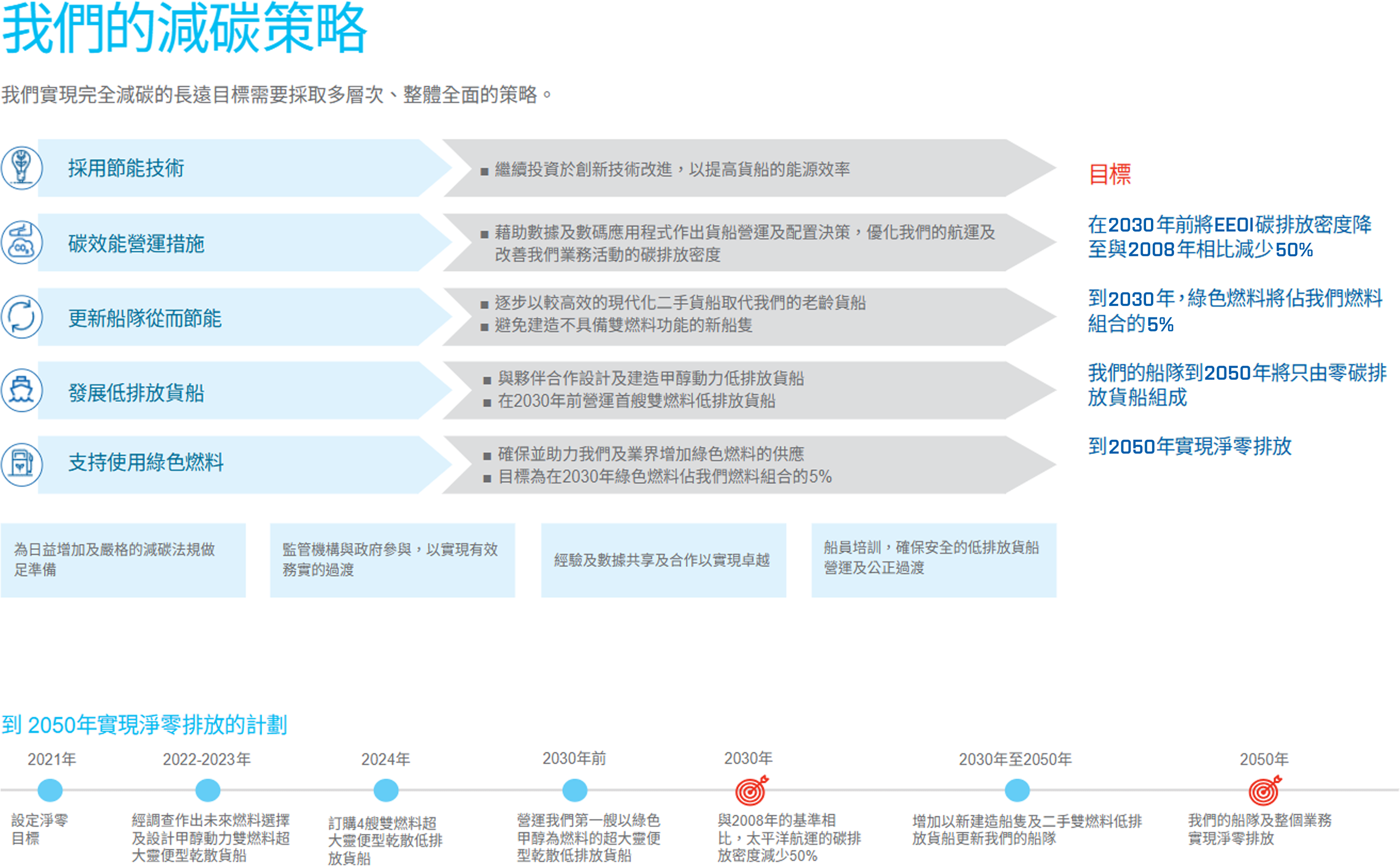This screenshot has height=866, width=1400.
Task: Click the bullet 藉助數據及數碼應用程式作出貨船營運
Action: (738, 243)
